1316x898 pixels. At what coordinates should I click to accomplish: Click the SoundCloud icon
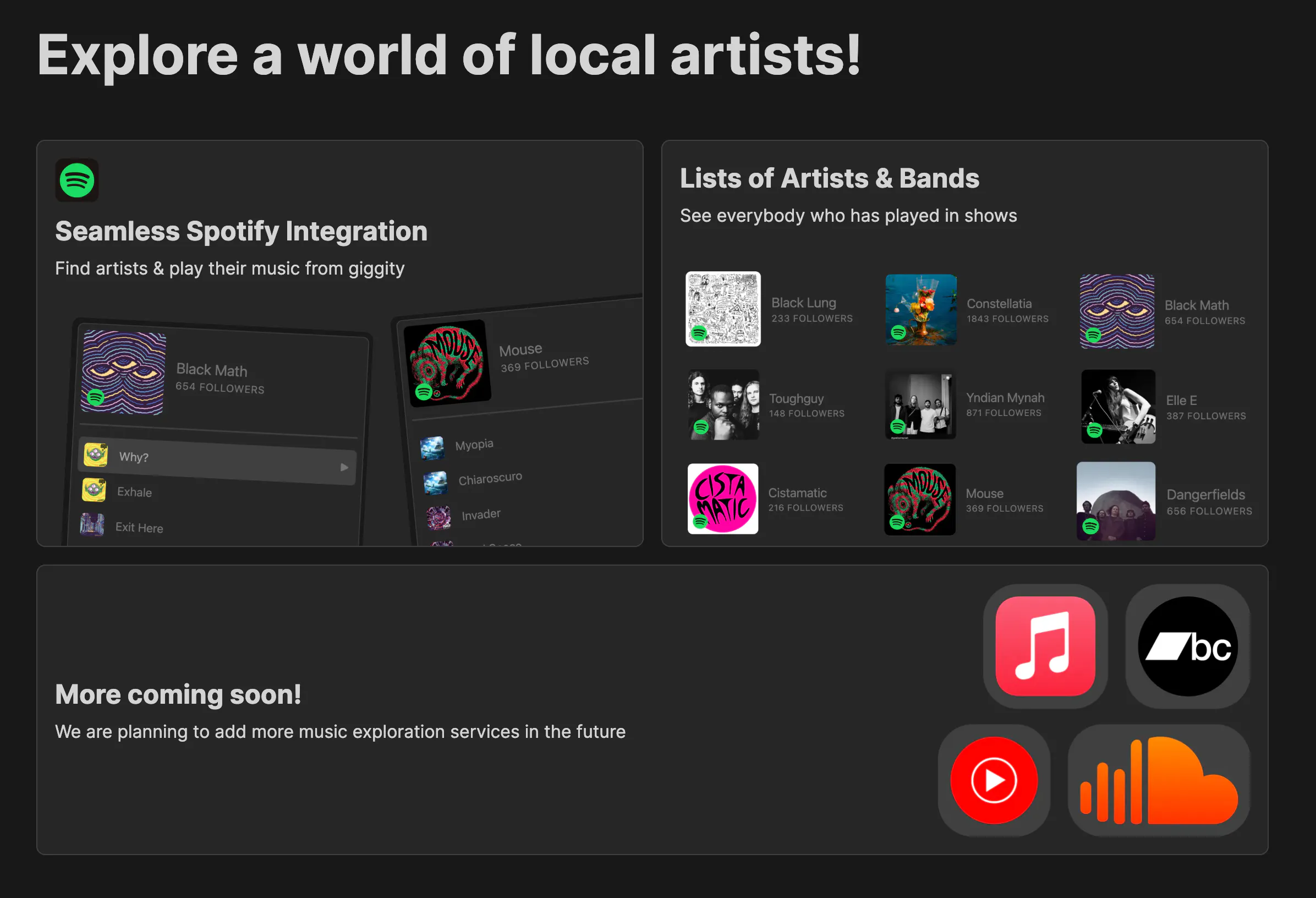[x=1159, y=780]
